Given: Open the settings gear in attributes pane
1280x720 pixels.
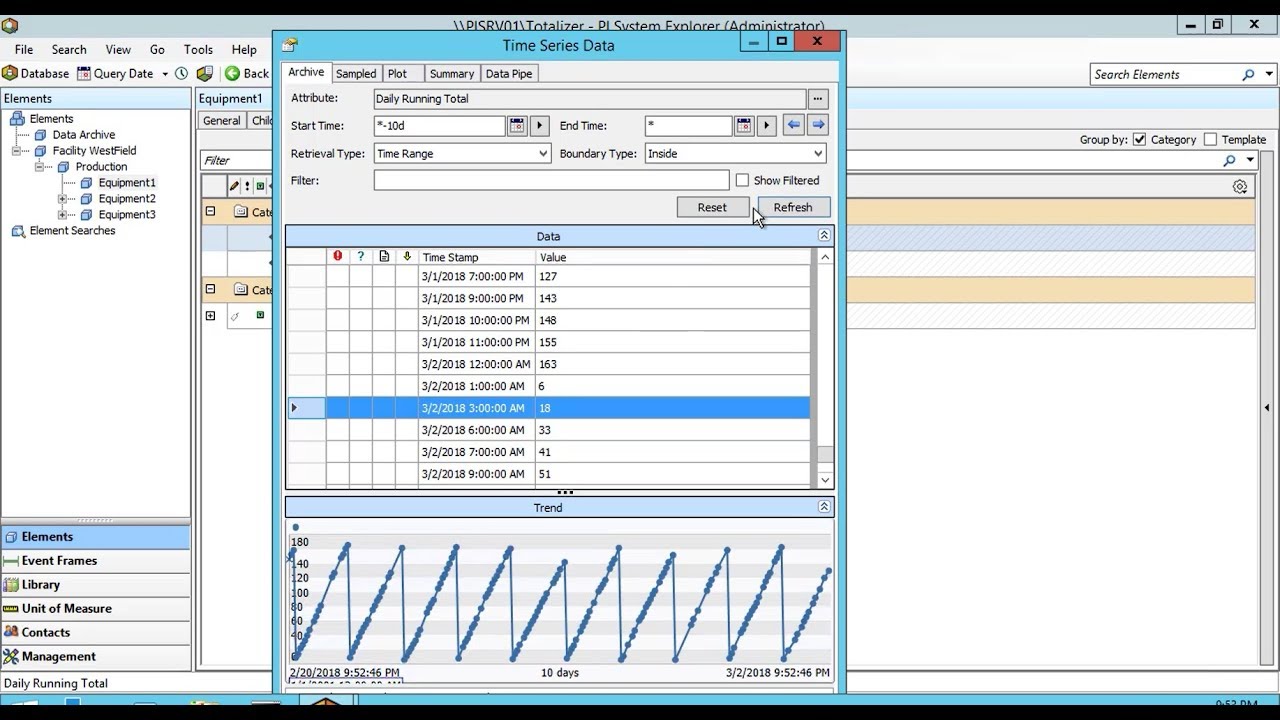Looking at the screenshot, I should pyautogui.click(x=1240, y=187).
